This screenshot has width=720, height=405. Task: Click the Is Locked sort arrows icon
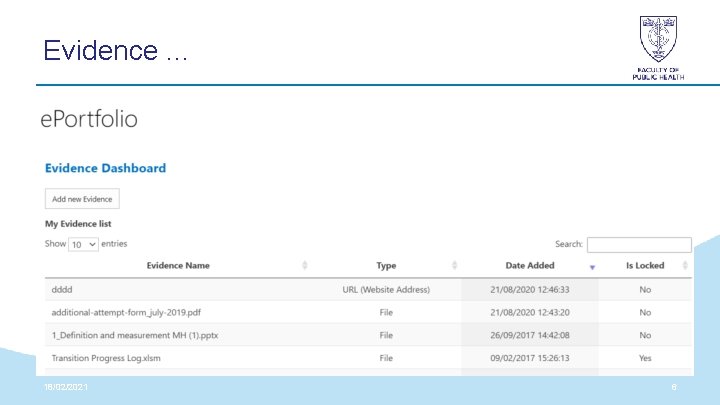pyautogui.click(x=685, y=265)
